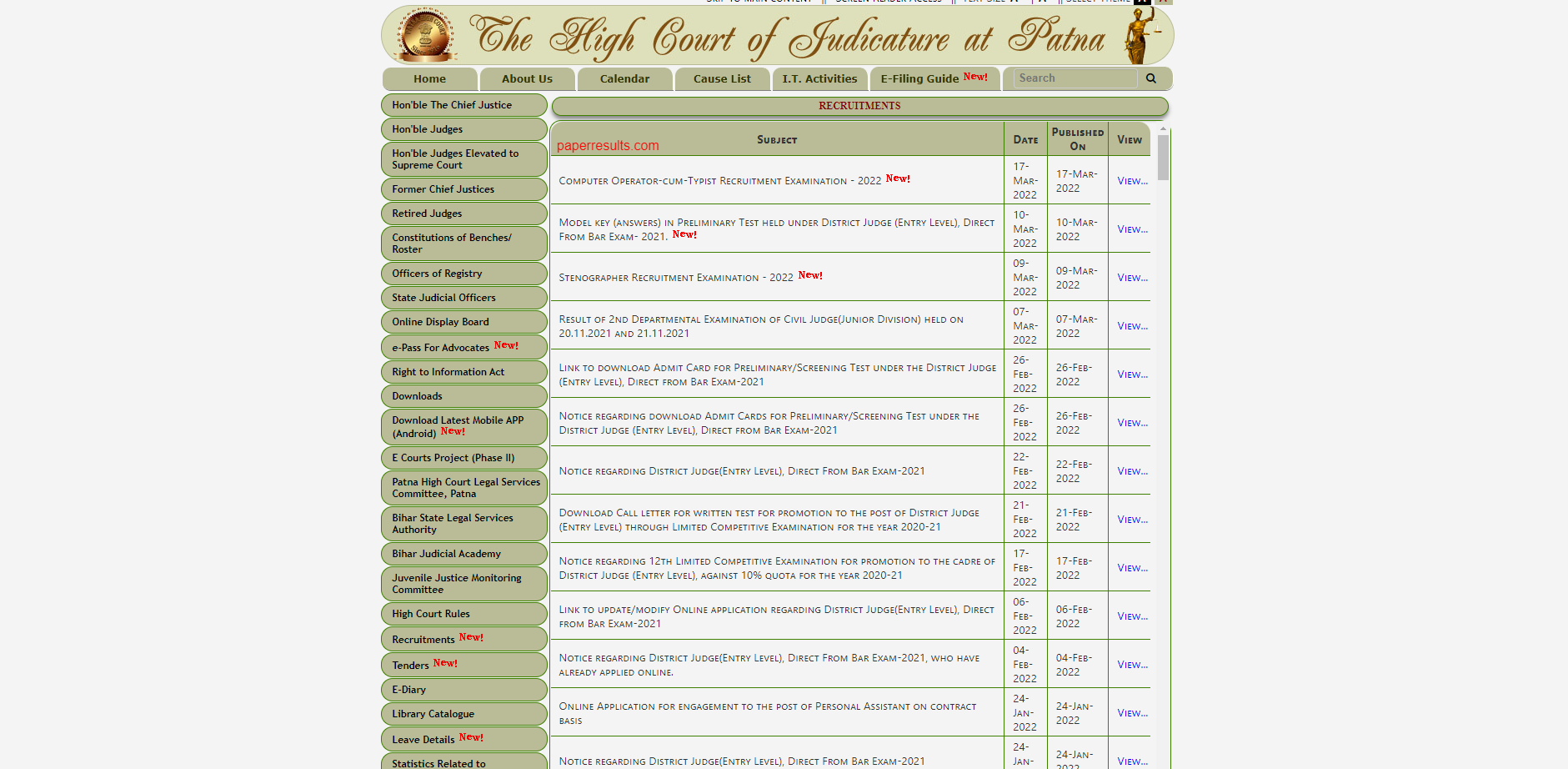Open the State Judicial Officers link
This screenshot has width=1568, height=769.
click(x=463, y=298)
